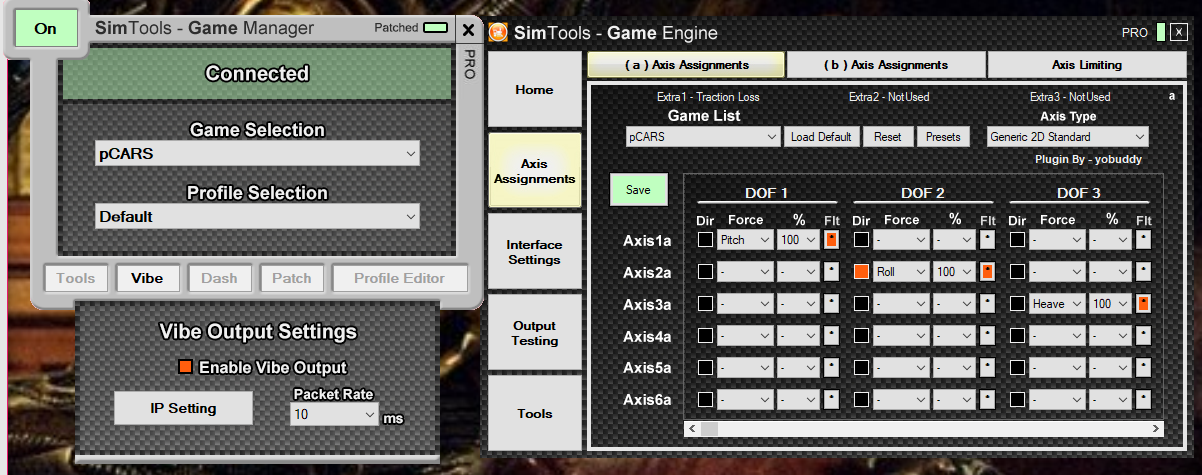Open Axis3a DOF 3 percent dropdown
Viewport: 1202px width, 475px height.
1110,303
